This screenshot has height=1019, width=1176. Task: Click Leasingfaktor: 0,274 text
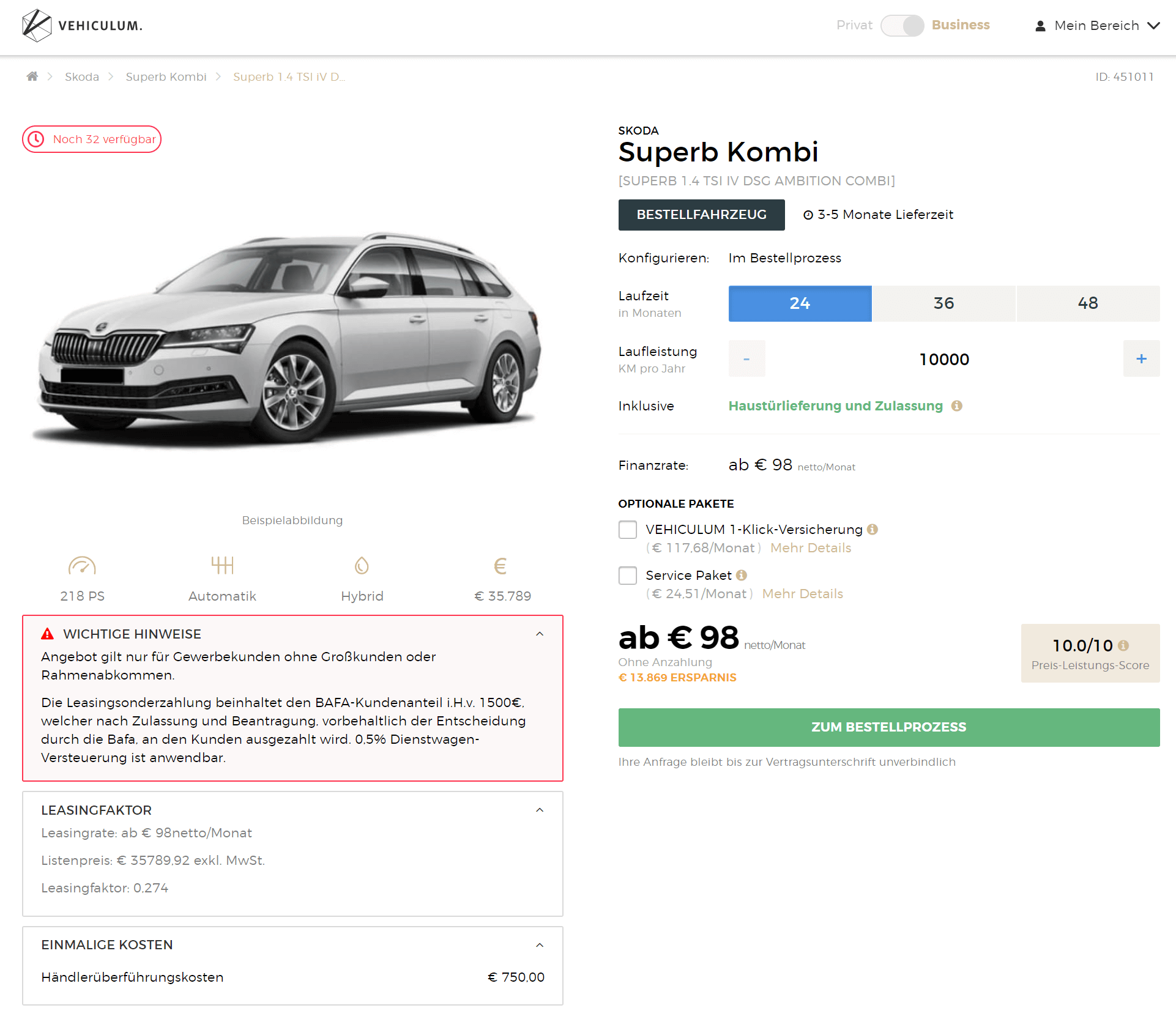point(105,888)
